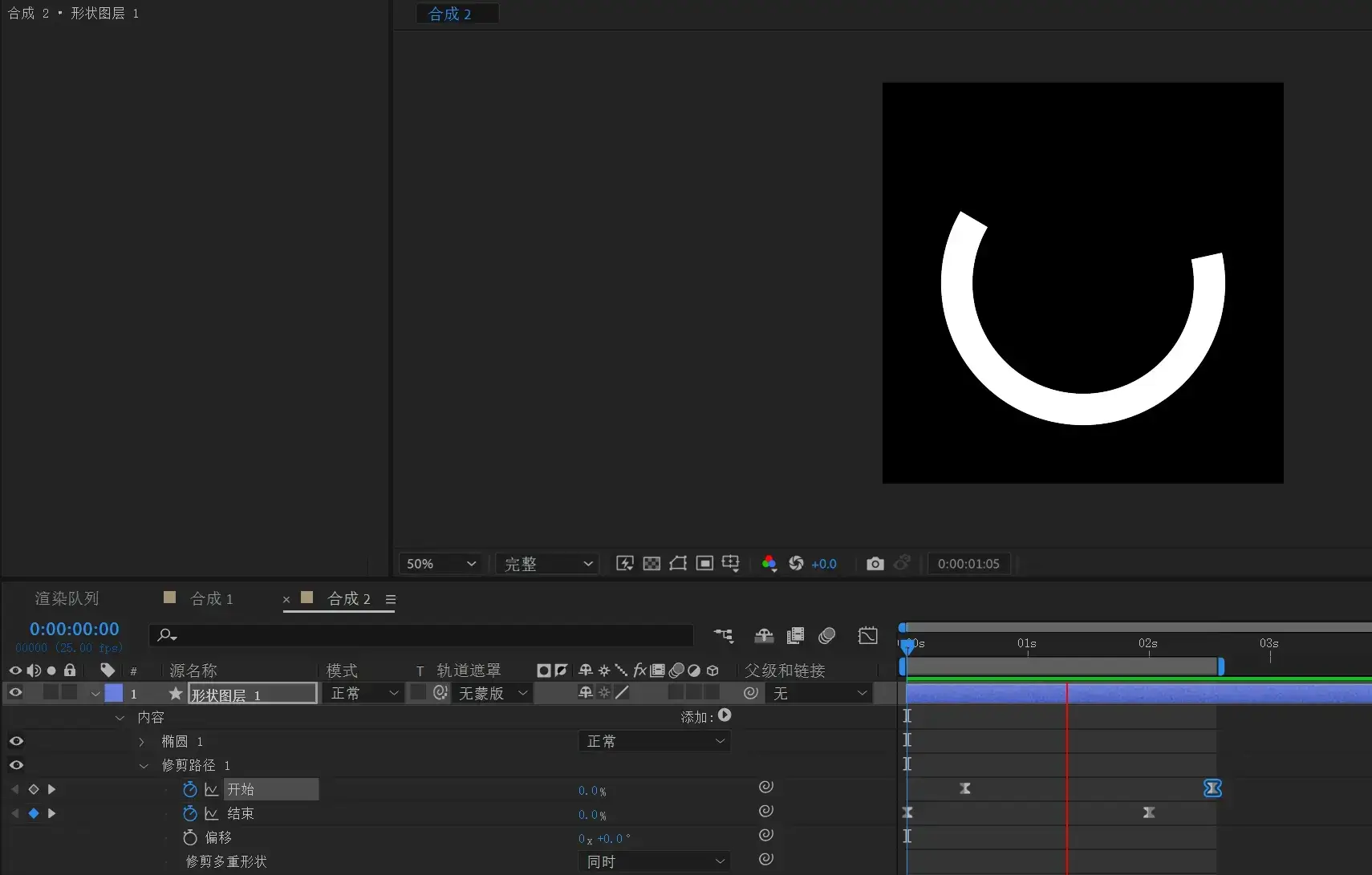Open the 椭圆 1 正常 mode dropdown

[x=654, y=742]
